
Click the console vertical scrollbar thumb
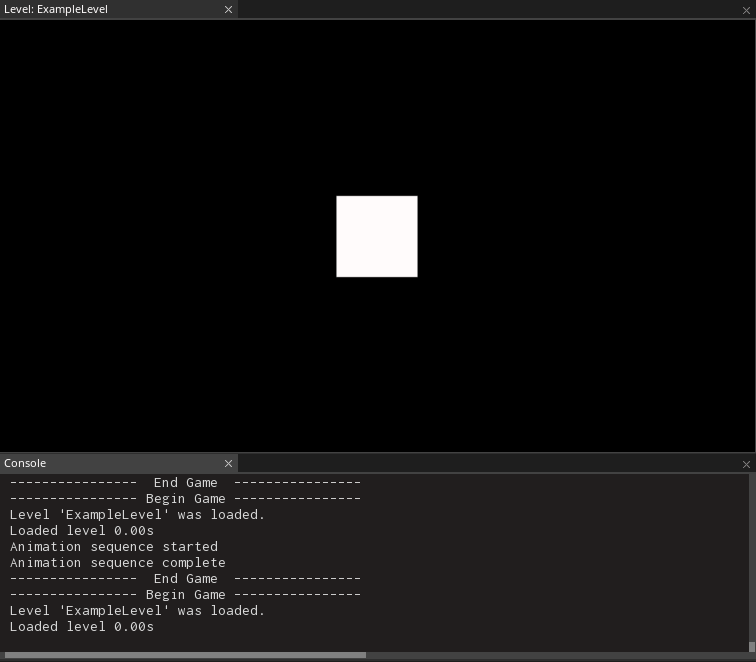(752, 647)
